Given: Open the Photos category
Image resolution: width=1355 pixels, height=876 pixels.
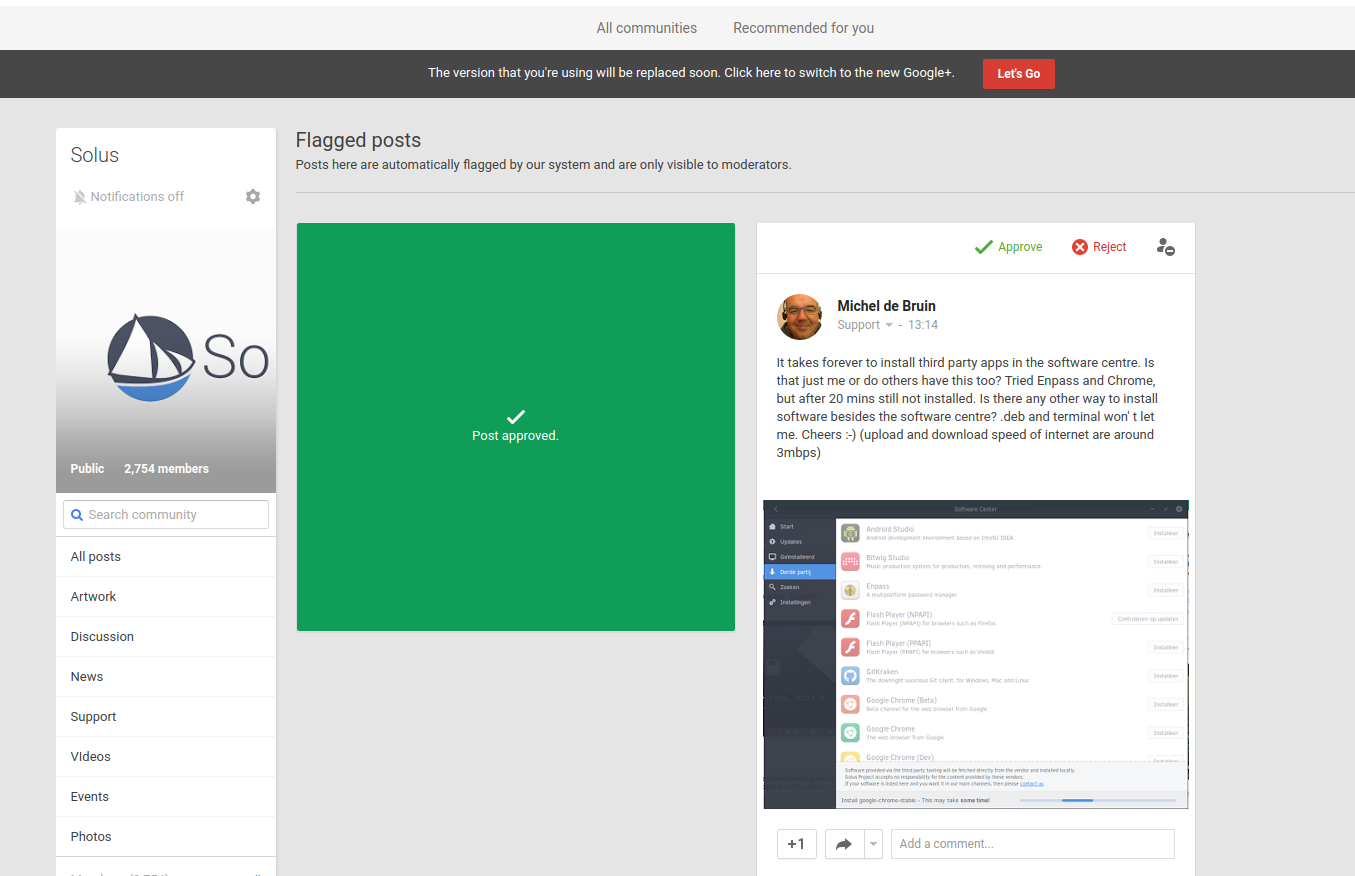Looking at the screenshot, I should tap(166, 837).
